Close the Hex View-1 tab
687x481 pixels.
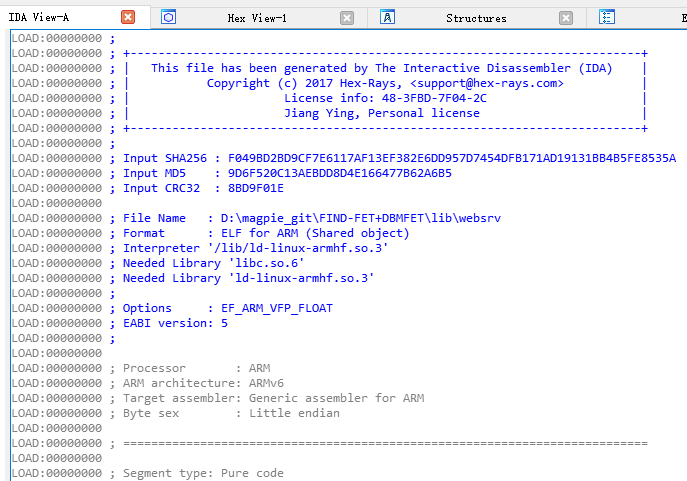point(347,18)
